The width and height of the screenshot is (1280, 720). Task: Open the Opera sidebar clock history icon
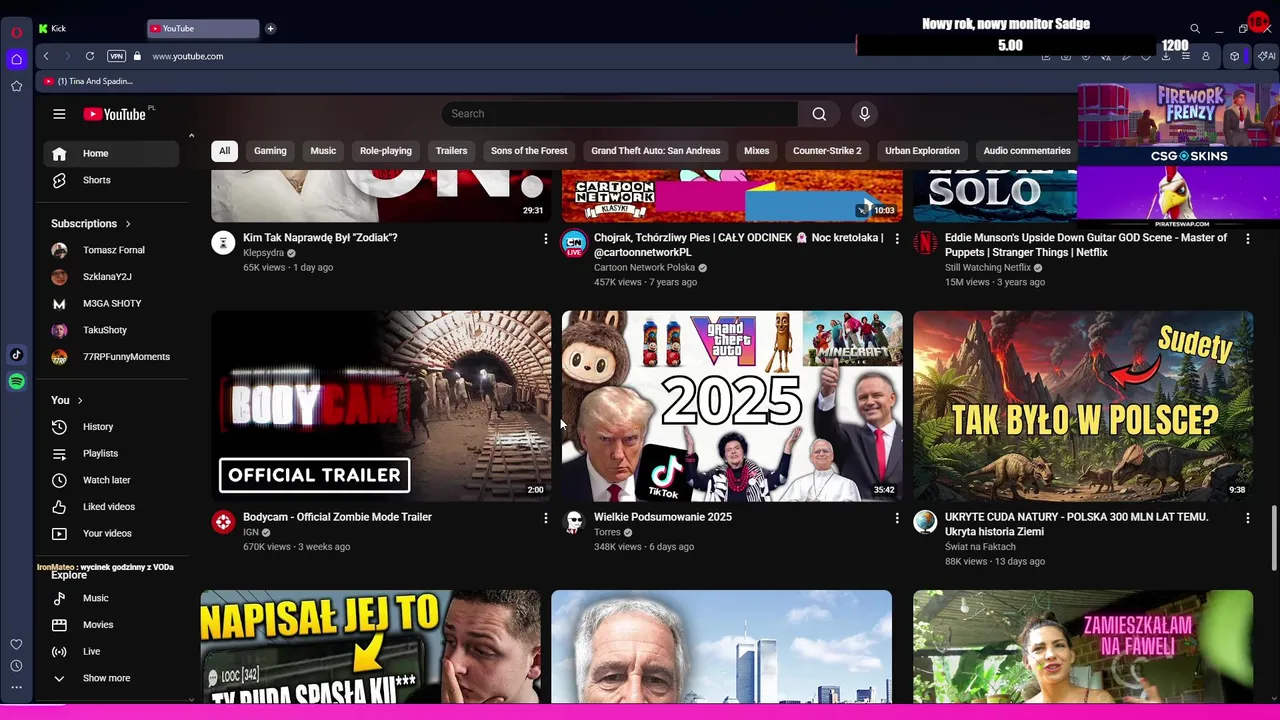click(16, 666)
